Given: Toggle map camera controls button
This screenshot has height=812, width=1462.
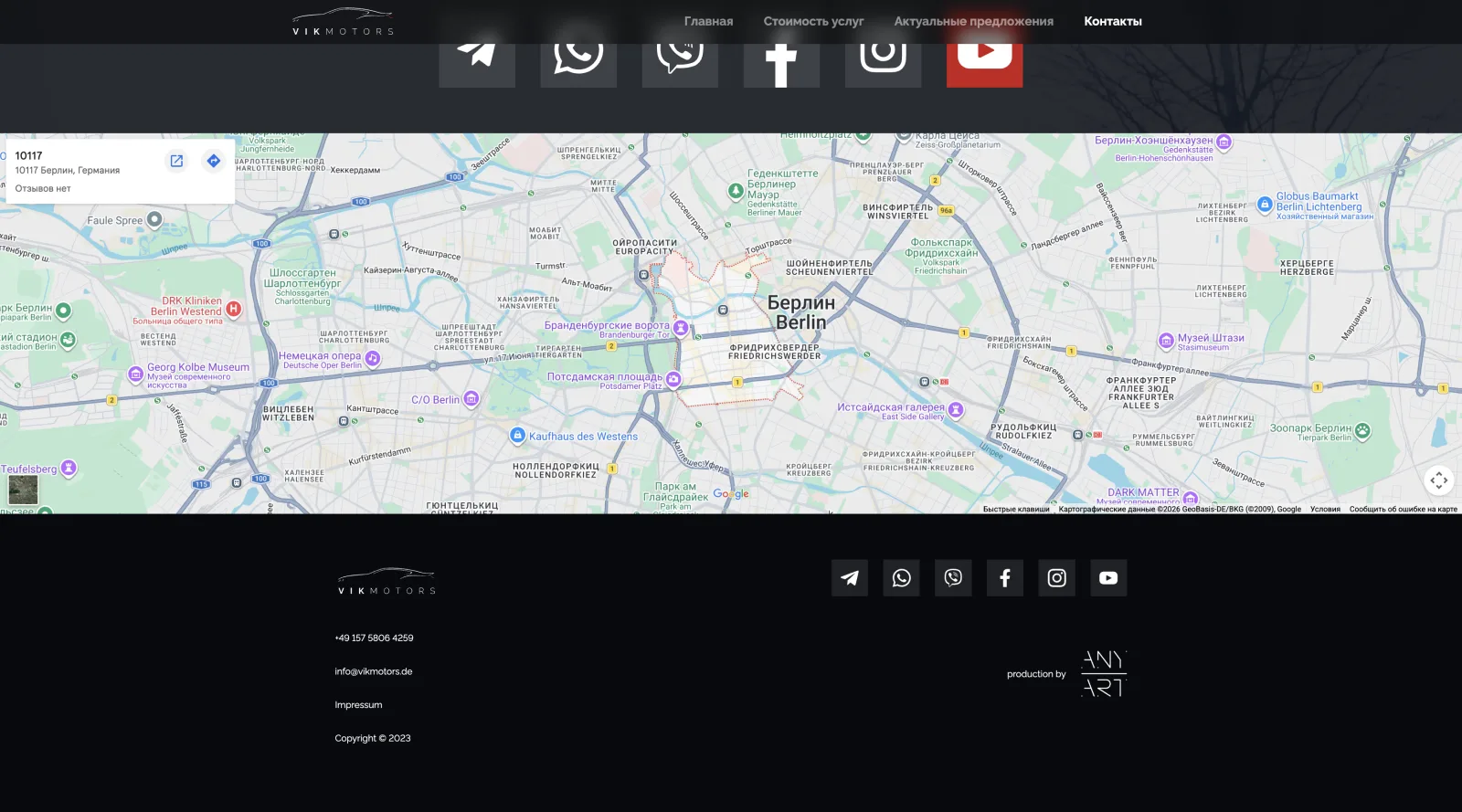Looking at the screenshot, I should (1438, 480).
